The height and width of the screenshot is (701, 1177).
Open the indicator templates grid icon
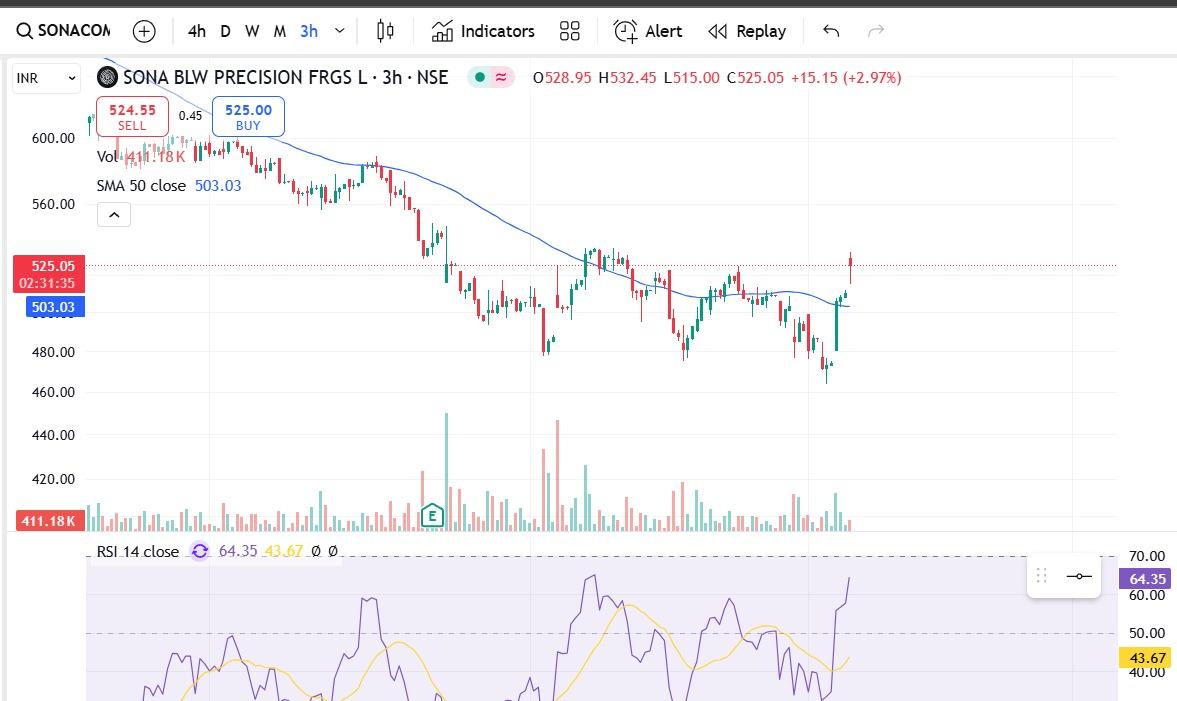[570, 31]
